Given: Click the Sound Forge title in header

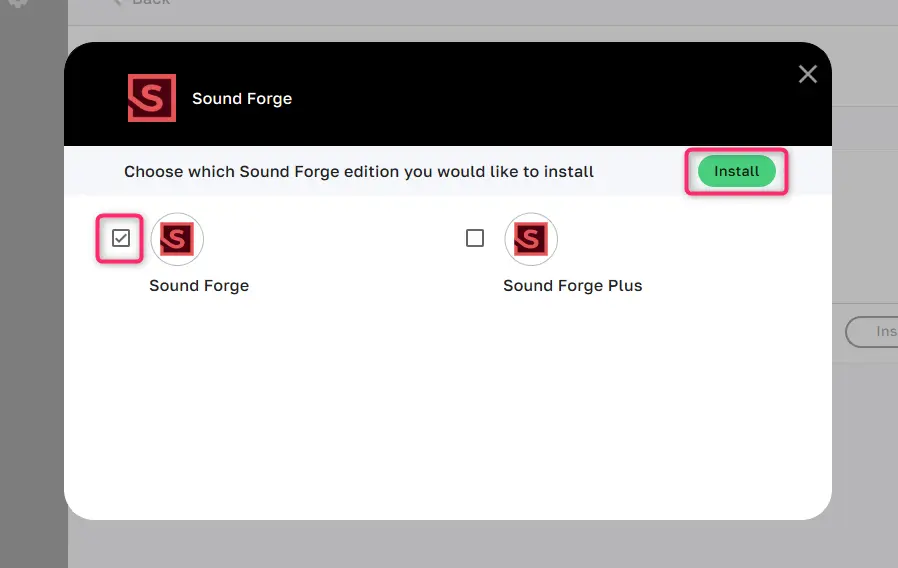Looking at the screenshot, I should 242,98.
